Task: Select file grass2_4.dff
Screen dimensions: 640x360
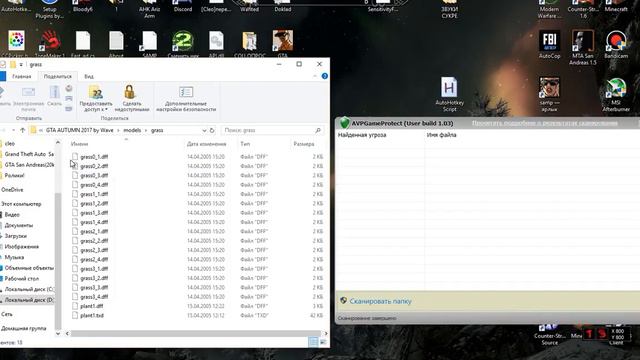Action: 94,259
